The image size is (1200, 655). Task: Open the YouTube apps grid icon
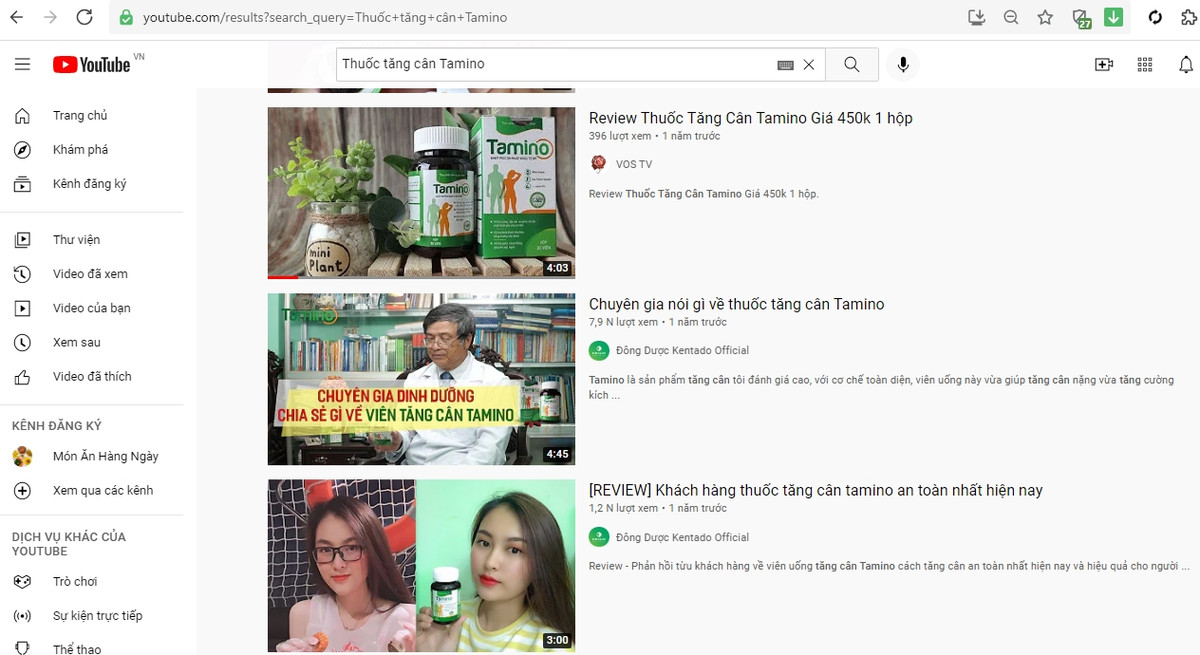coord(1144,64)
